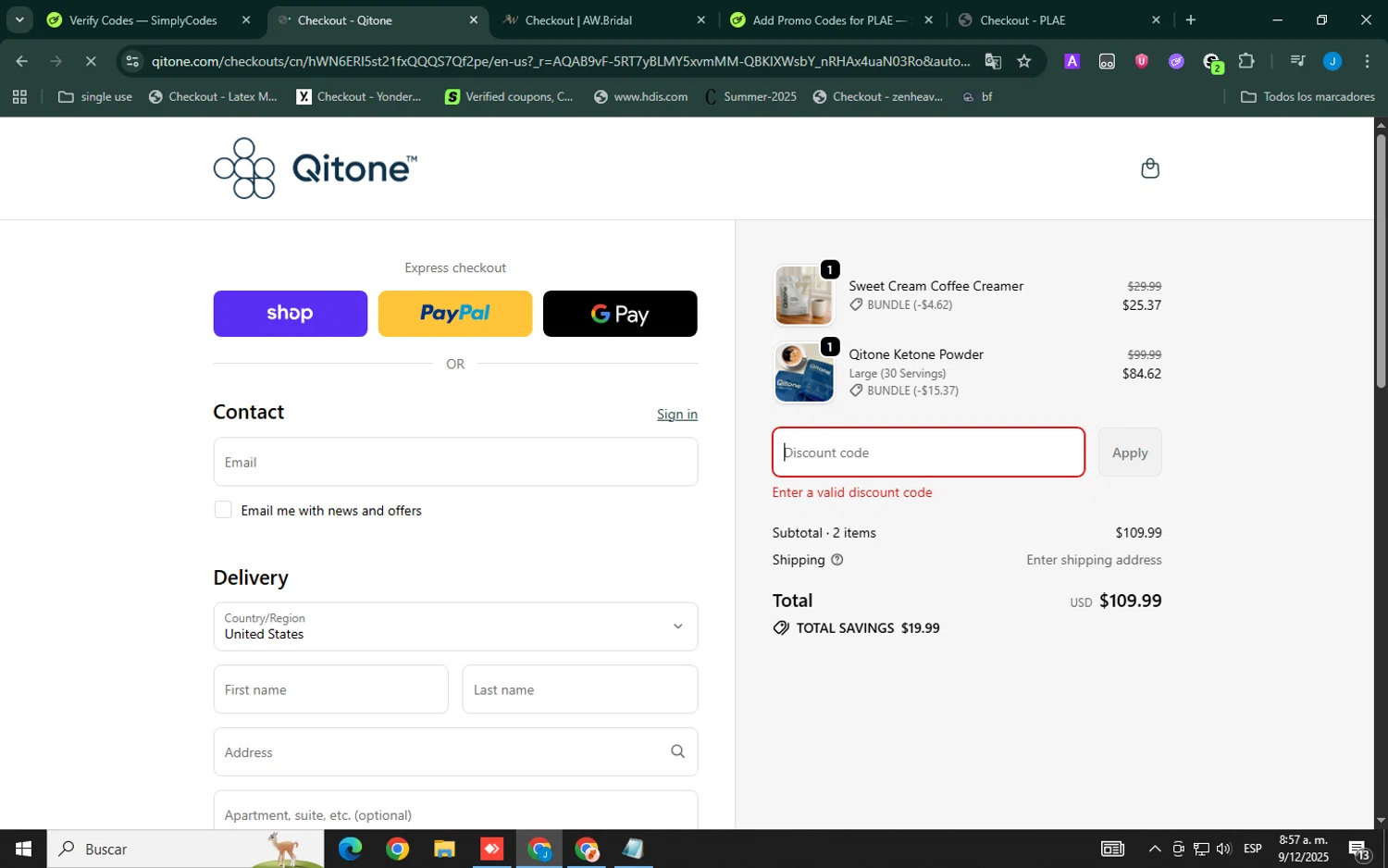
Task: Tick Email me with news and offers
Action: point(223,510)
